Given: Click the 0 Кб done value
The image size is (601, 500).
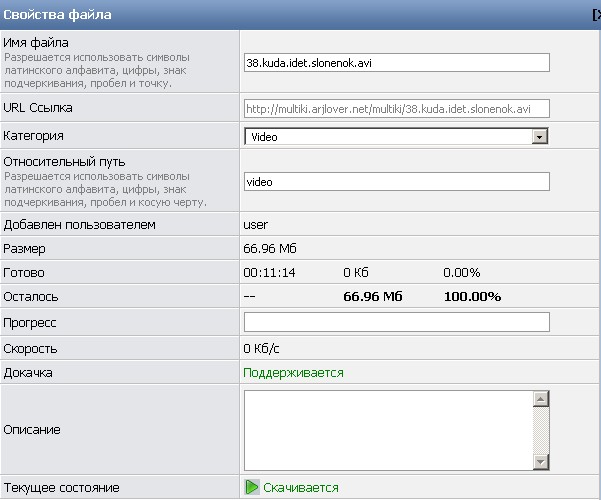Looking at the screenshot, I should point(356,273).
